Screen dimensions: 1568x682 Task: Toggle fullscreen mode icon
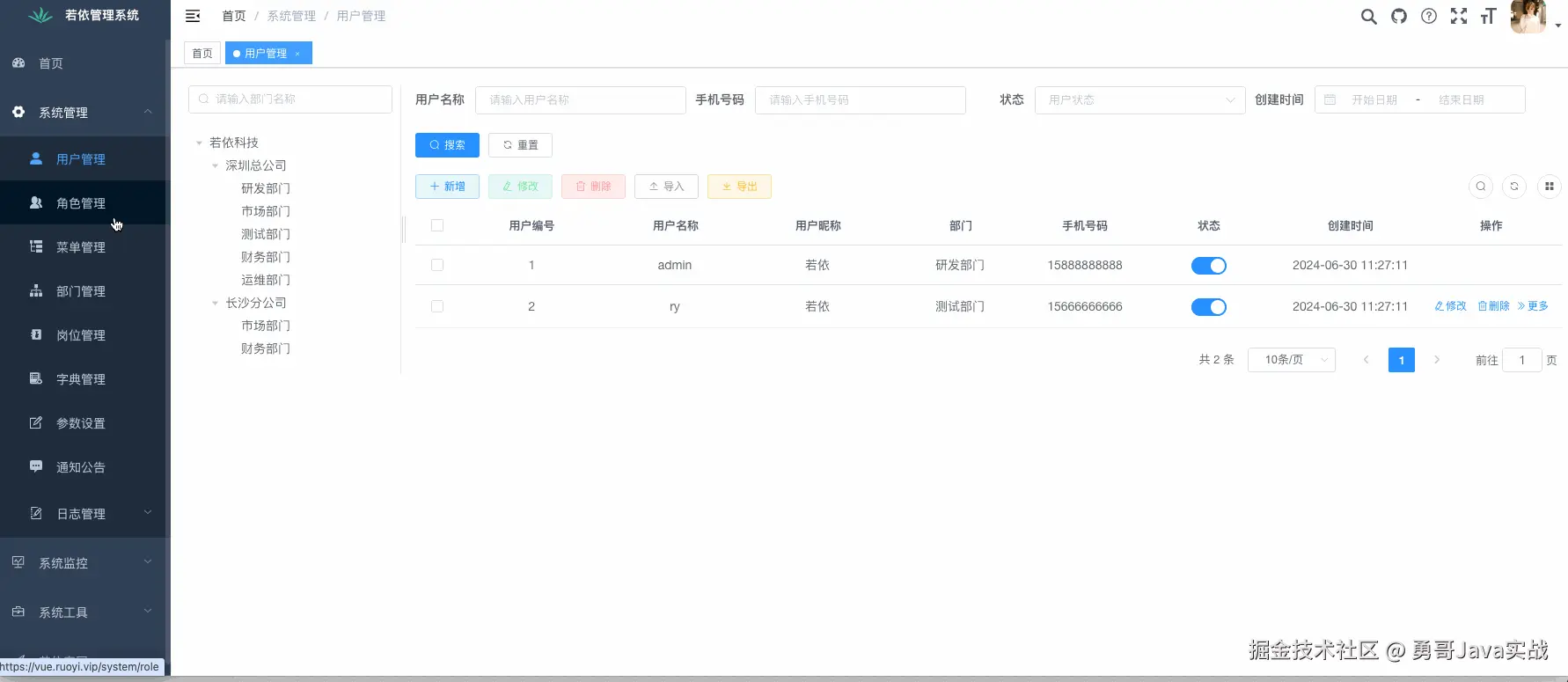[1459, 17]
